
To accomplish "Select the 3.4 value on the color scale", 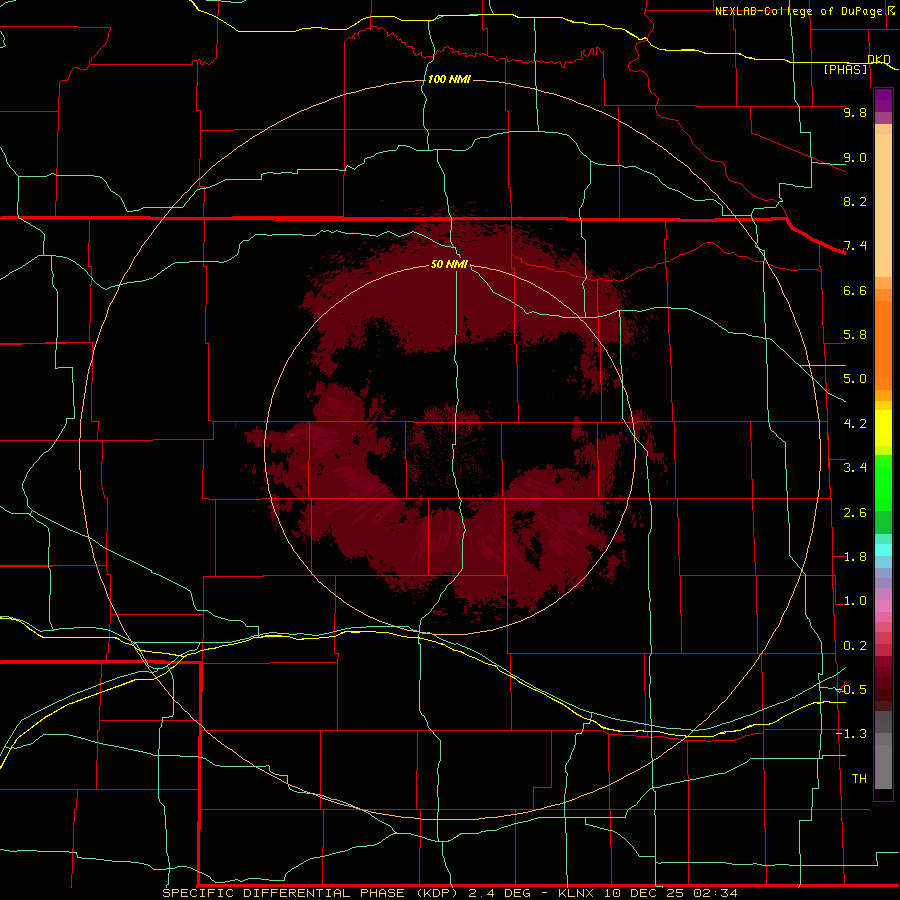I will (855, 468).
